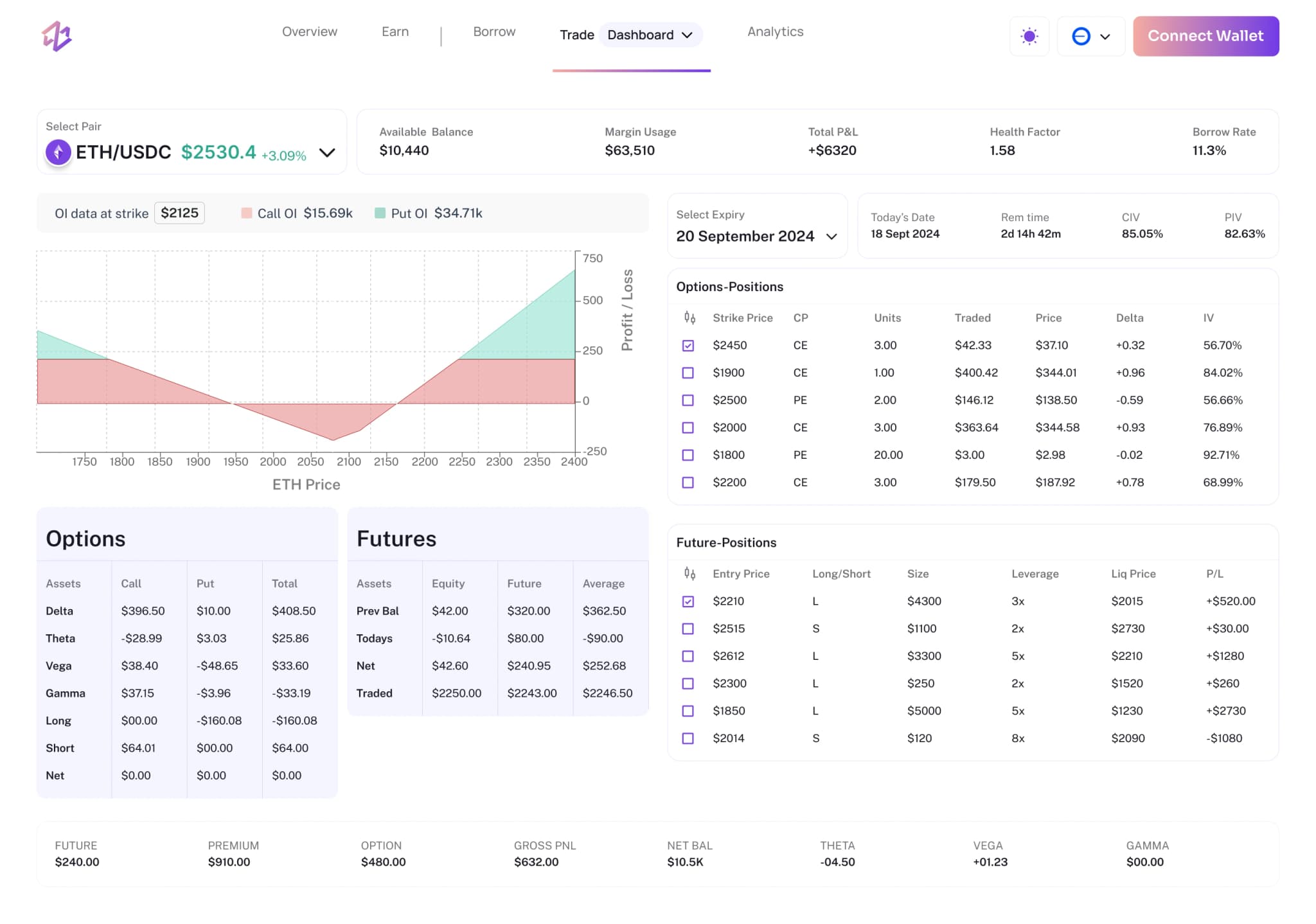Image resolution: width=1316 pixels, height=924 pixels.
Task: Click the Connect Wallet button
Action: (x=1205, y=36)
